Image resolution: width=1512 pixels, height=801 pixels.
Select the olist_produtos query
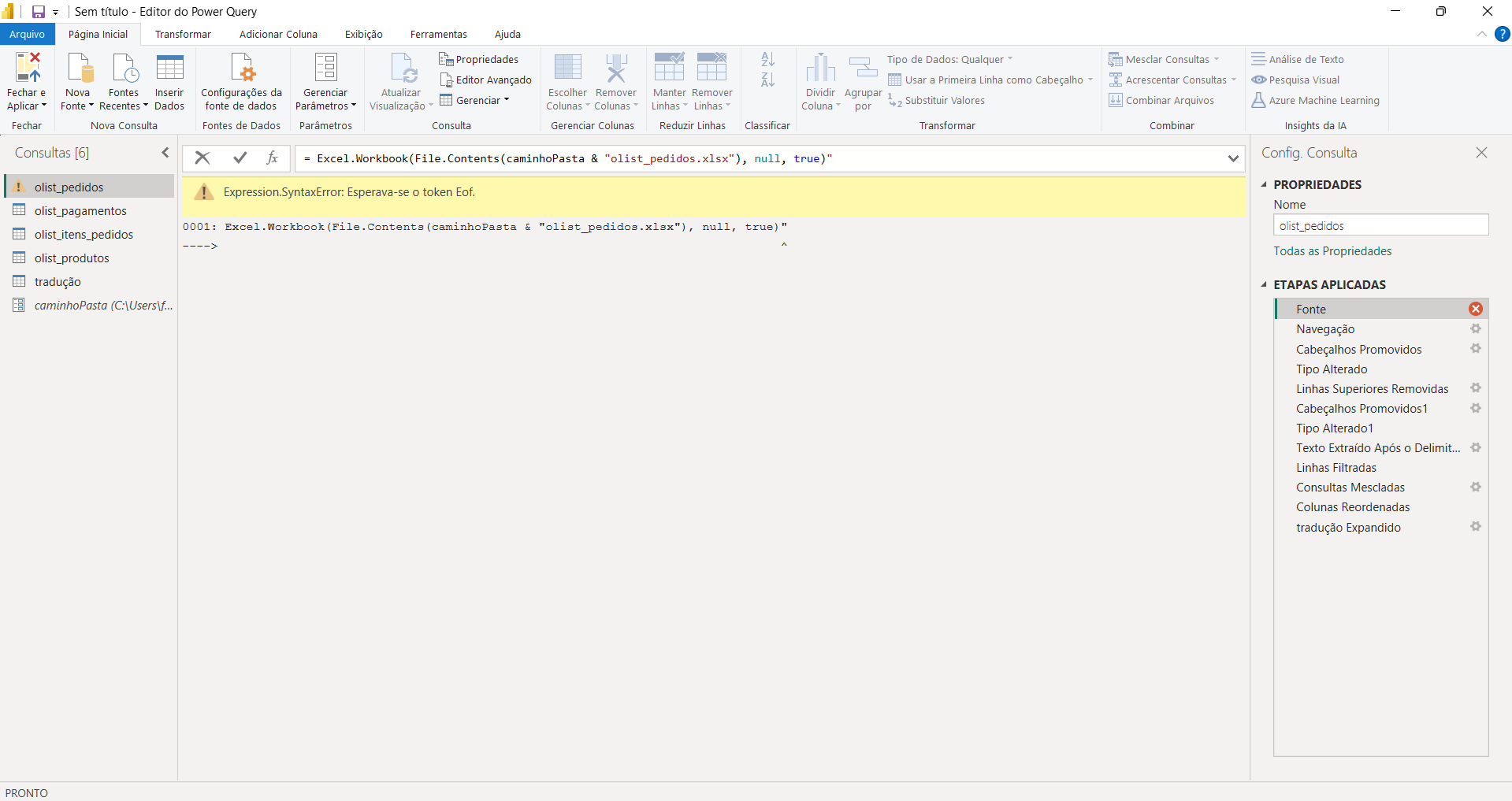89,258
